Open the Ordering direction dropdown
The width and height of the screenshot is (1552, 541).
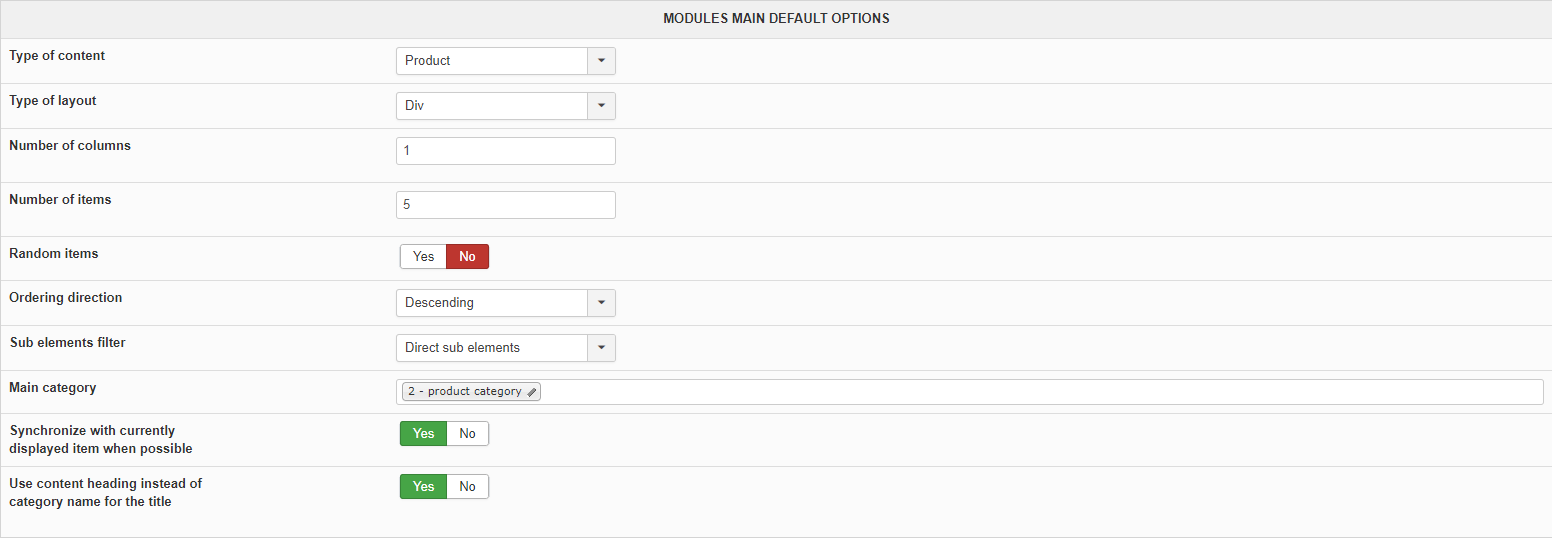(505, 303)
